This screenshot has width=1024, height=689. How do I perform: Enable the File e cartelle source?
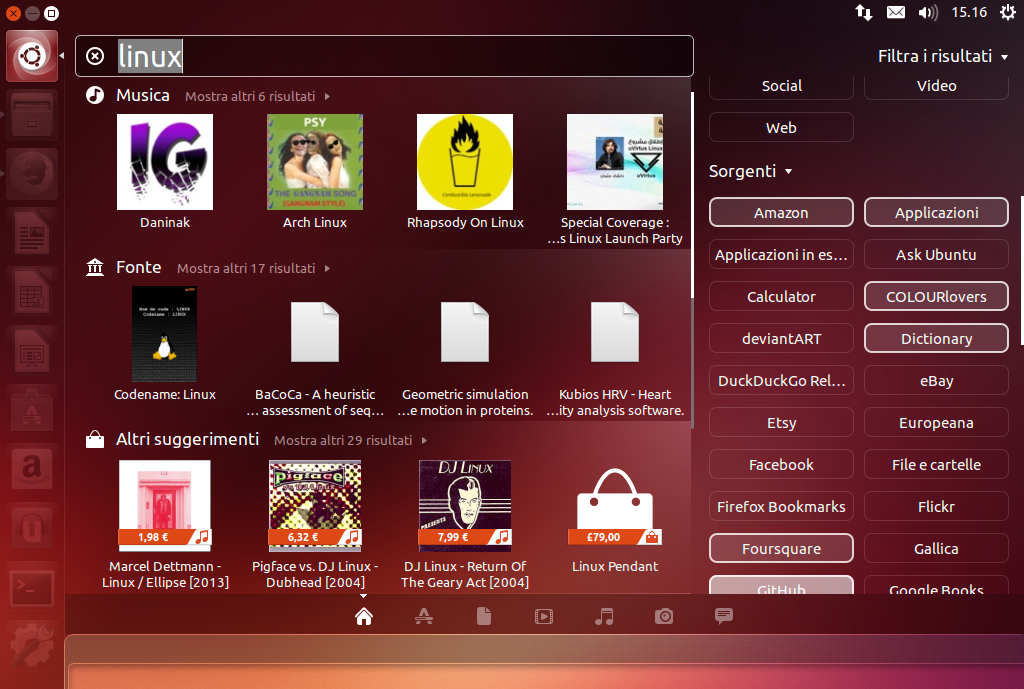pyautogui.click(x=936, y=464)
